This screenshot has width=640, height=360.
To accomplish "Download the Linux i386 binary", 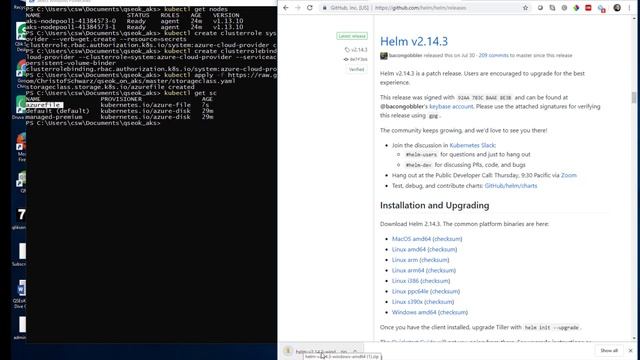I will [405, 281].
